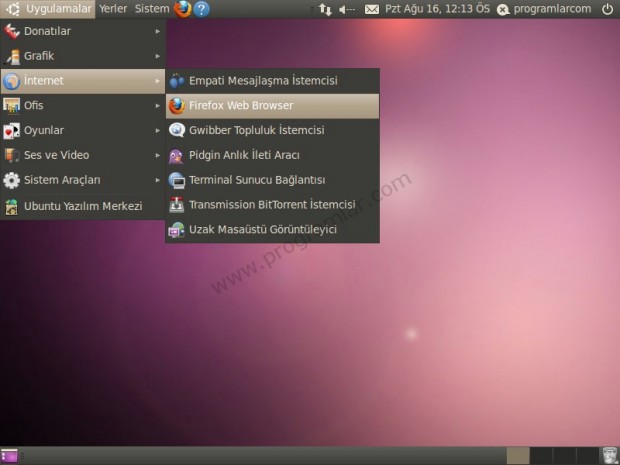This screenshot has height=465, width=620.
Task: Expand arrow next to Oyunlar
Action: click(x=157, y=130)
